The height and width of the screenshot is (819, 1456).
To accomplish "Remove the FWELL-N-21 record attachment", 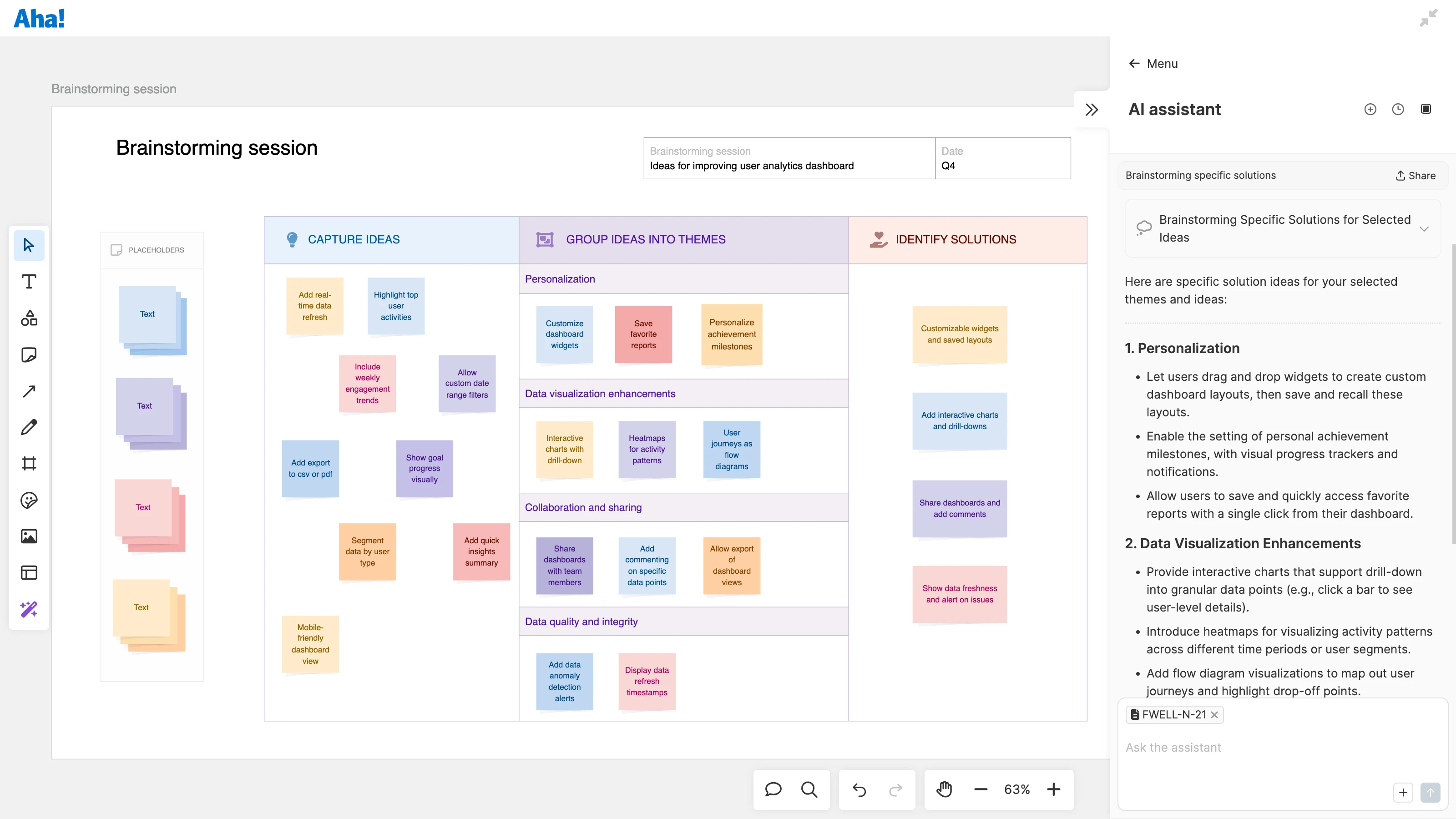I will [1215, 714].
